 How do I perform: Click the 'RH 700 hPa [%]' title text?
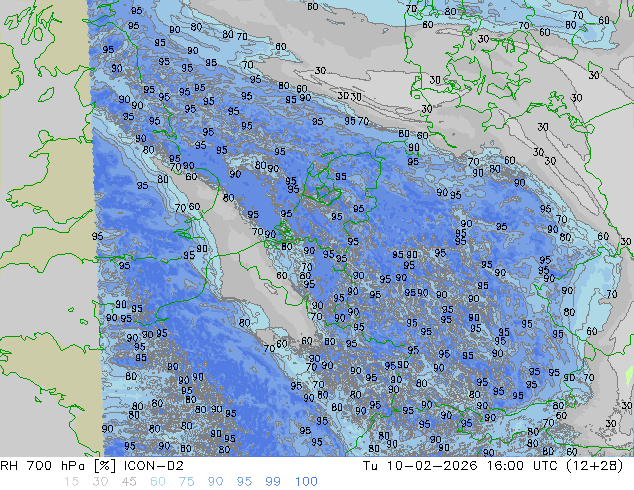59,466
